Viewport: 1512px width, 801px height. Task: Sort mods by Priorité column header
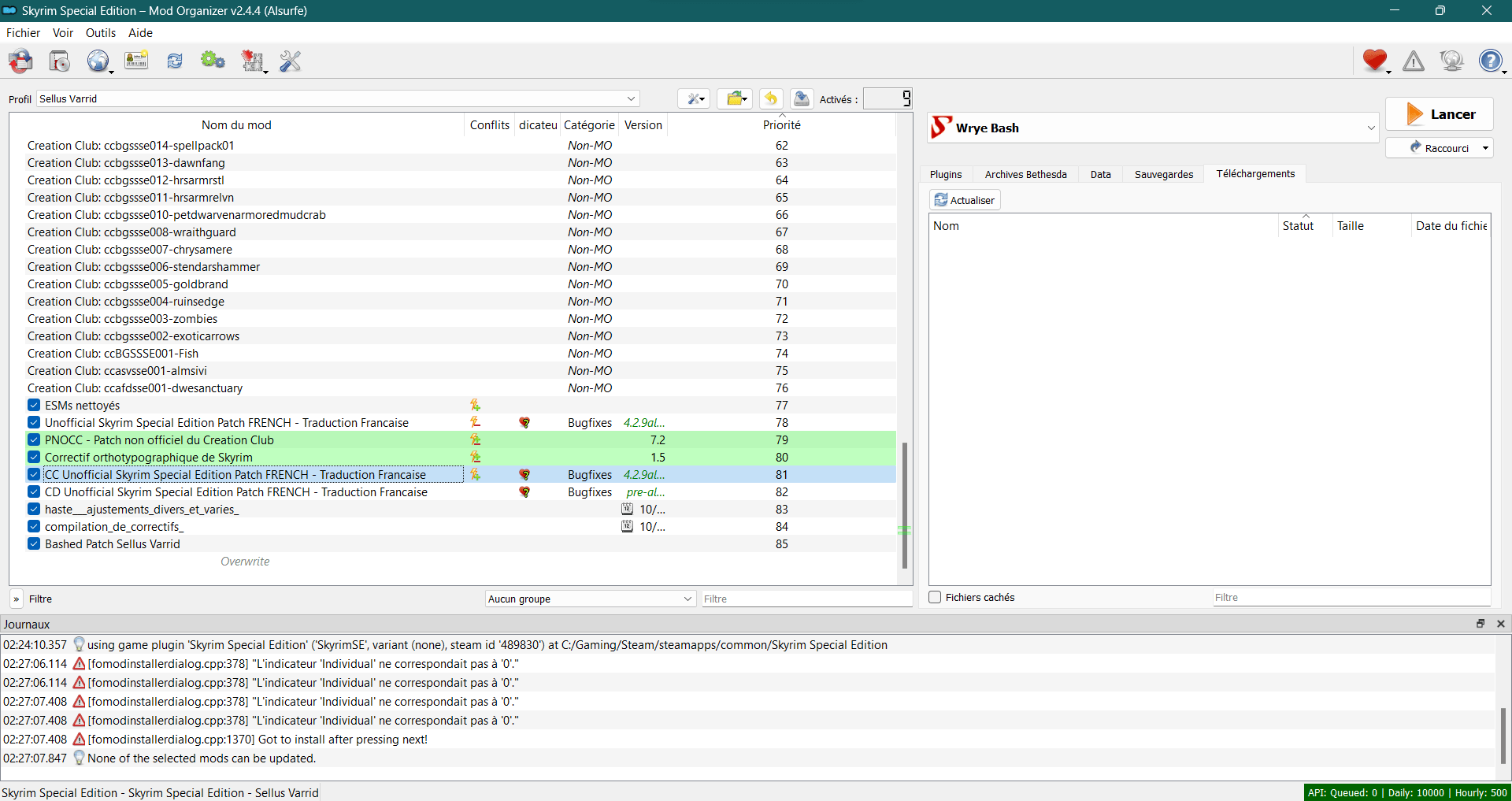pyautogui.click(x=781, y=124)
